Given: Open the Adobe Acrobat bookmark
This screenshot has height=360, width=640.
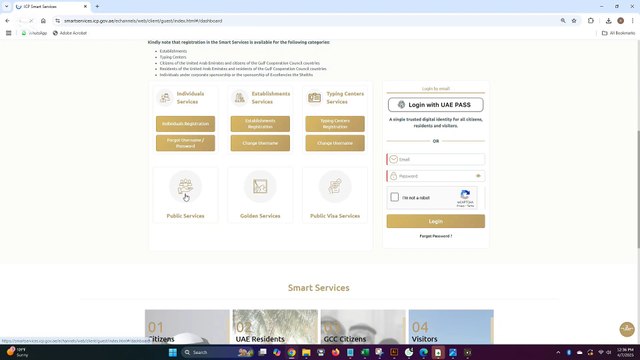Looking at the screenshot, I should click(x=70, y=33).
